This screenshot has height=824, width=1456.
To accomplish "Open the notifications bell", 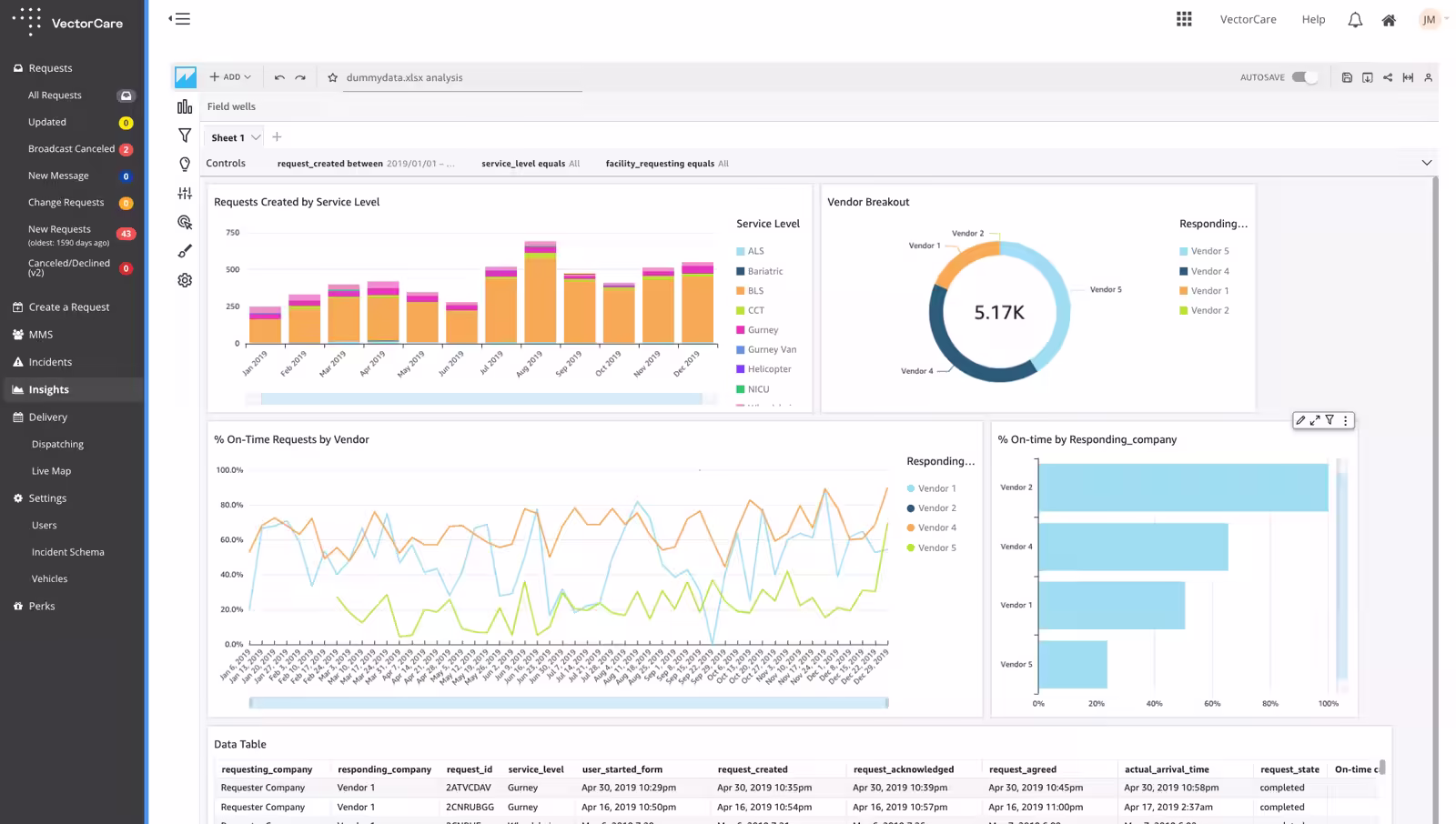I will click(x=1355, y=20).
